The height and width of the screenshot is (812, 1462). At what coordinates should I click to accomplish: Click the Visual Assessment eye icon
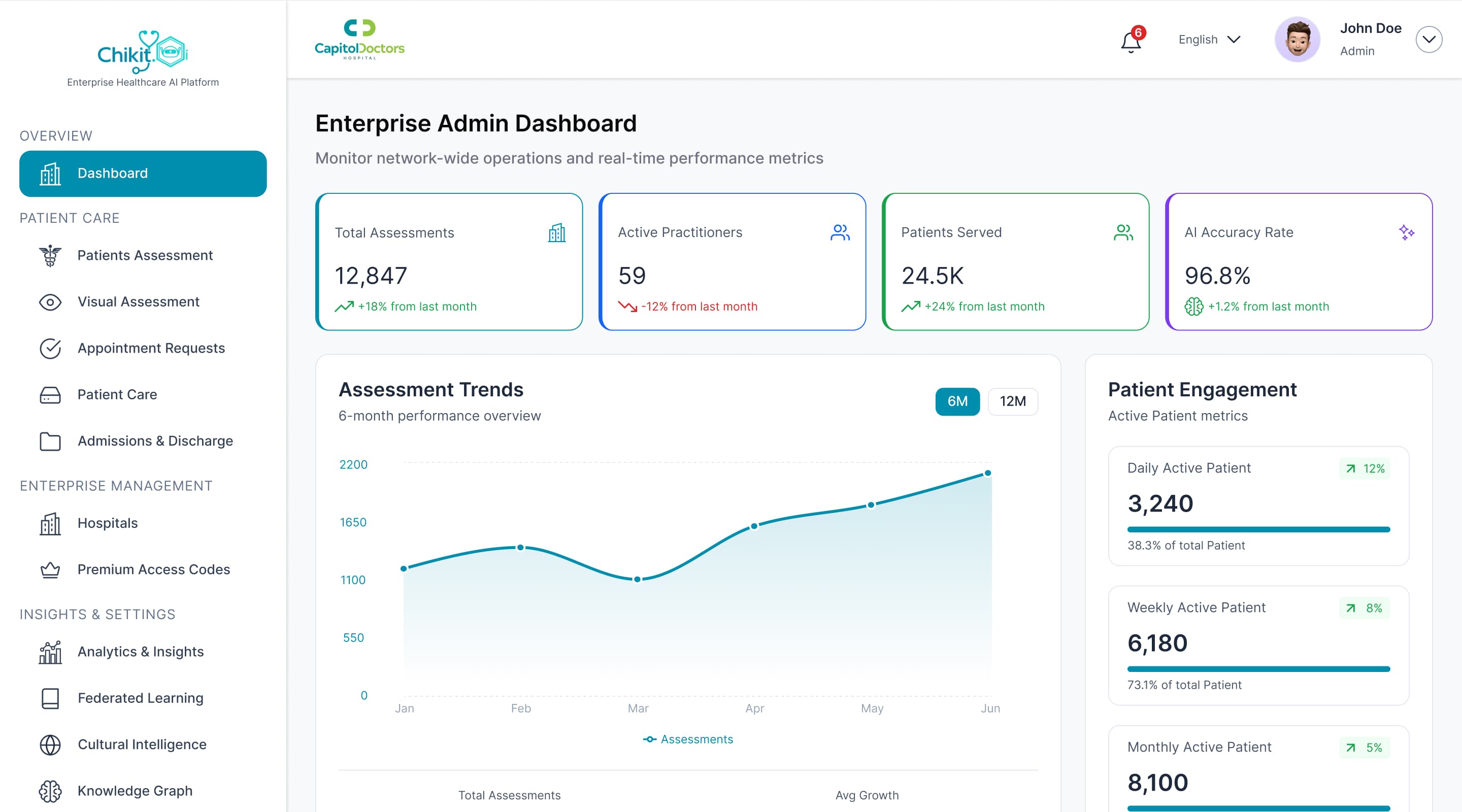pyautogui.click(x=51, y=302)
